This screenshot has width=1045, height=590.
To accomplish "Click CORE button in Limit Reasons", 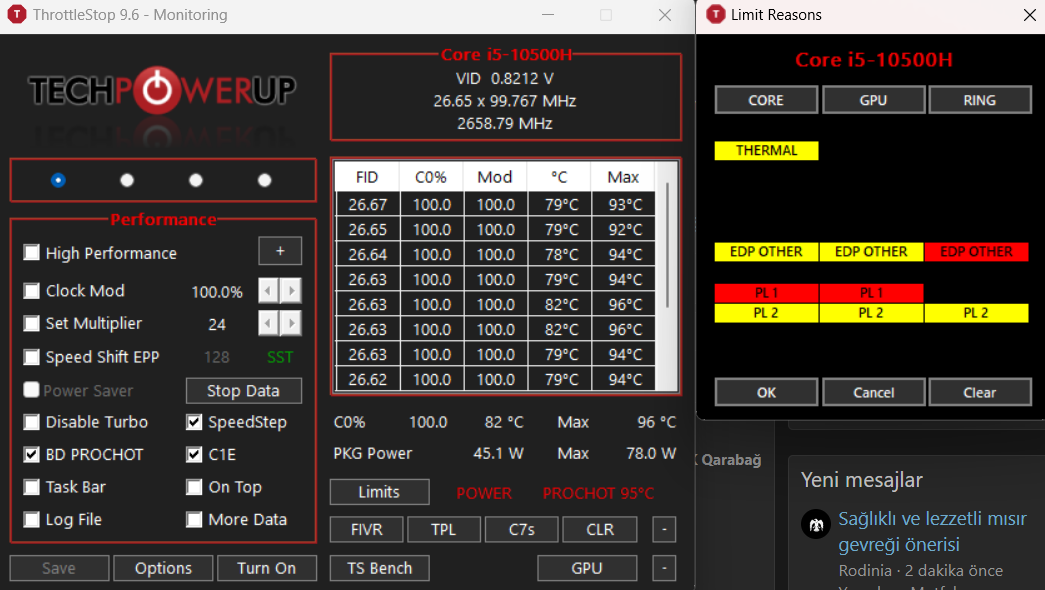I will [766, 100].
